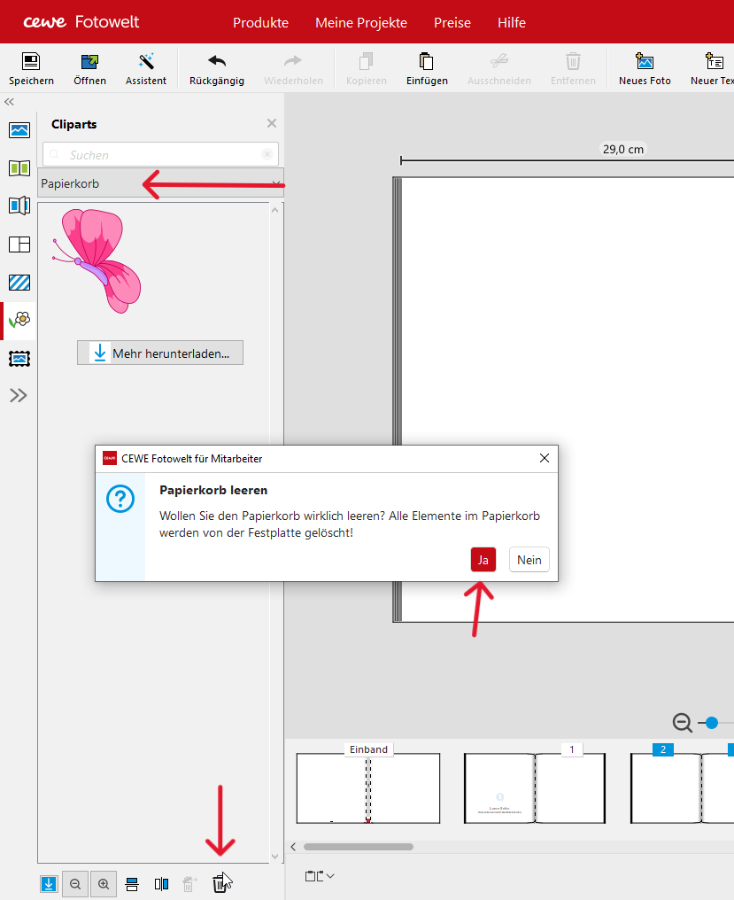Open the photos sidebar panel

20,130
